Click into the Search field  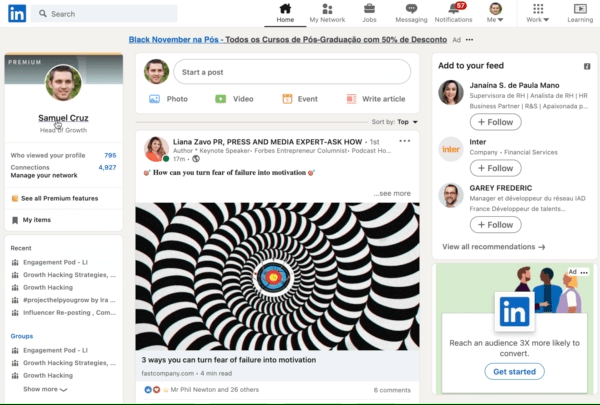104,14
